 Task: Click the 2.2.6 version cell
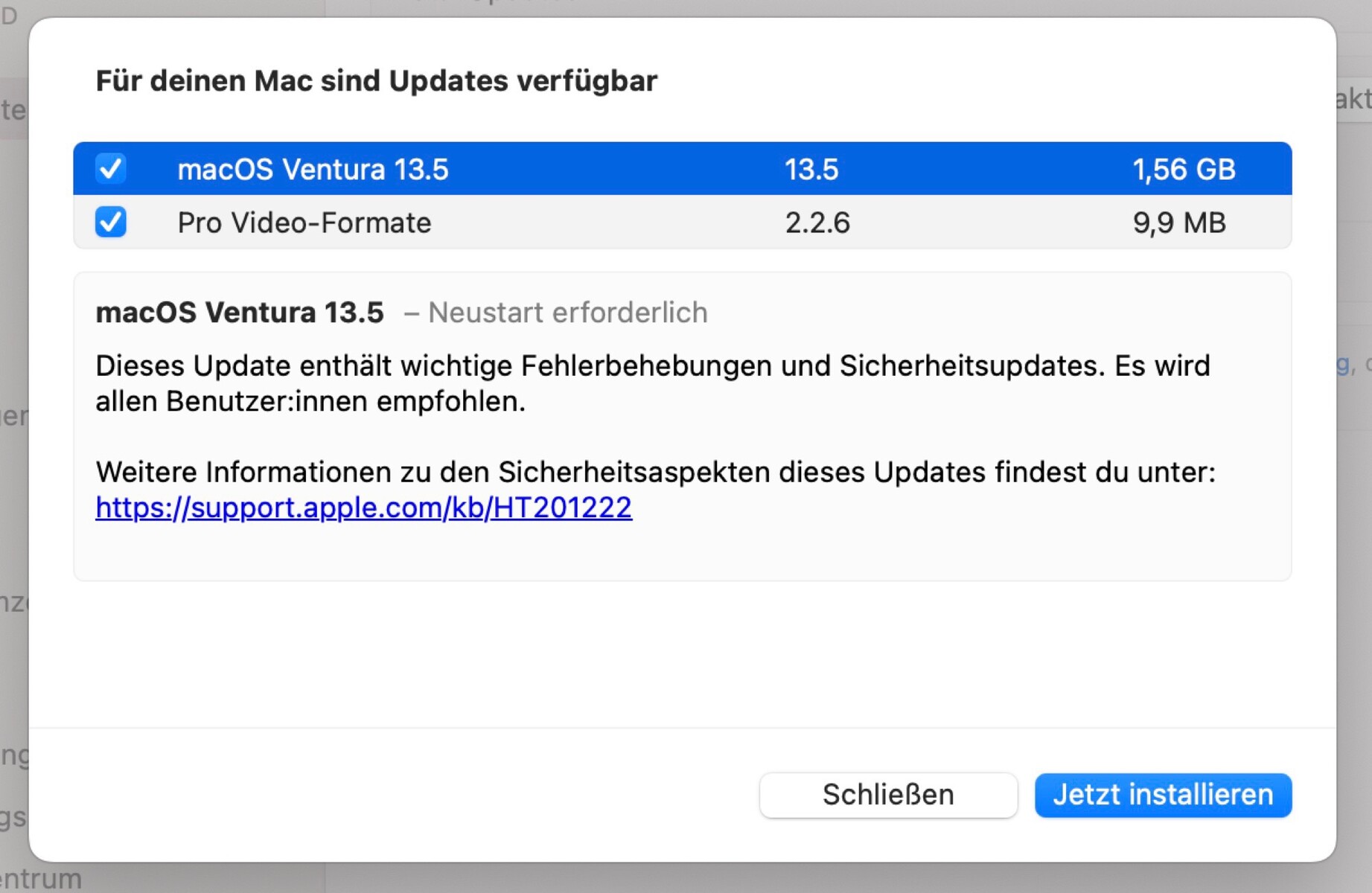point(817,223)
